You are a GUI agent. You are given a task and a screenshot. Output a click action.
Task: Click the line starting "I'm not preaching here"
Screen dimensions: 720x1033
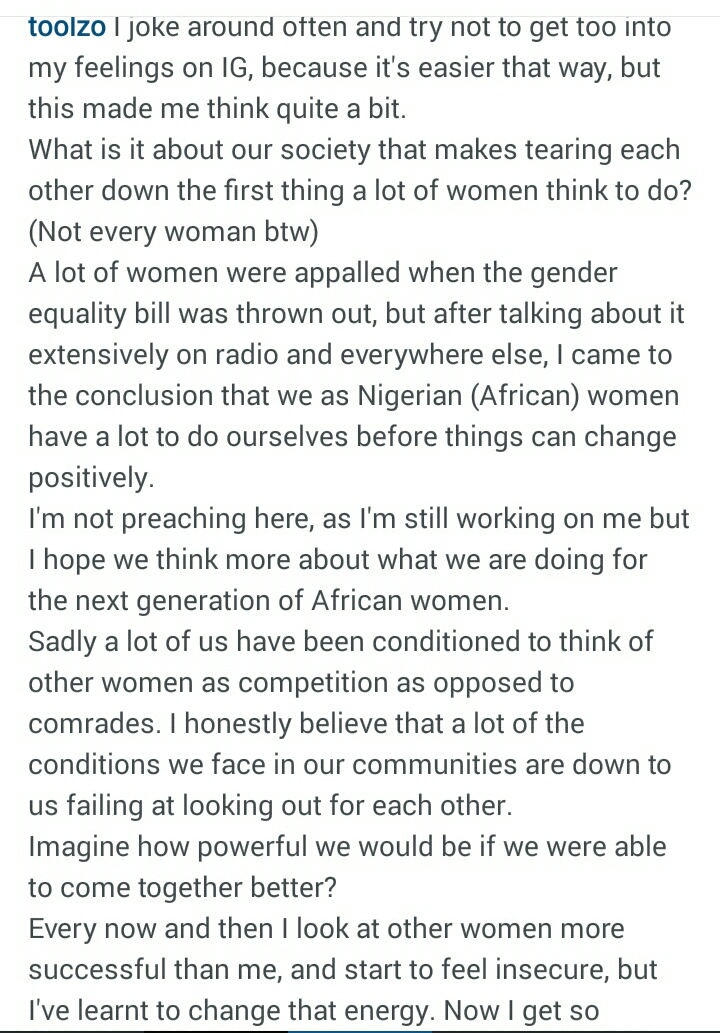point(359,519)
